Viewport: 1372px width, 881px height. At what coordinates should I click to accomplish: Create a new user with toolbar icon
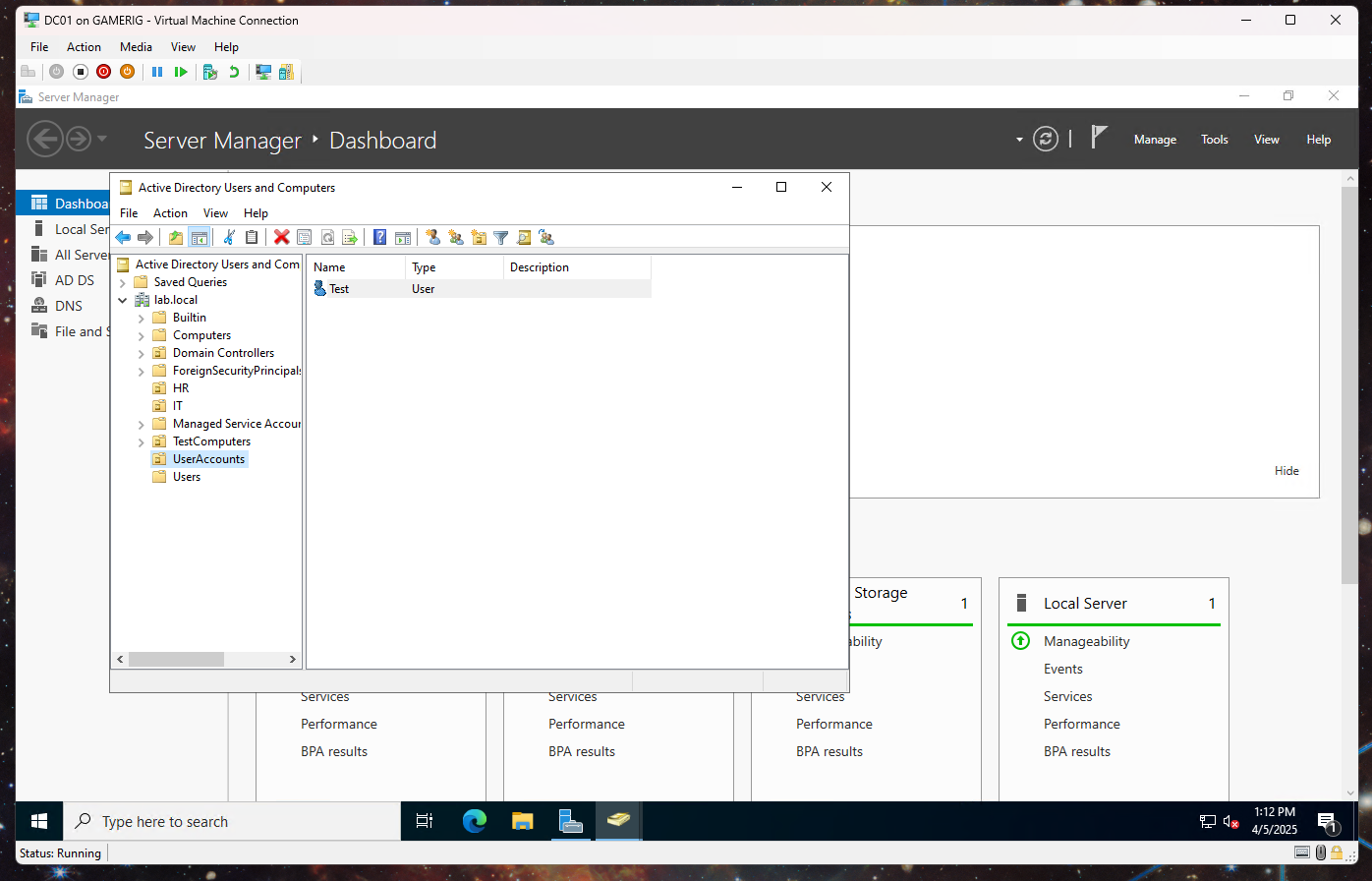click(432, 237)
